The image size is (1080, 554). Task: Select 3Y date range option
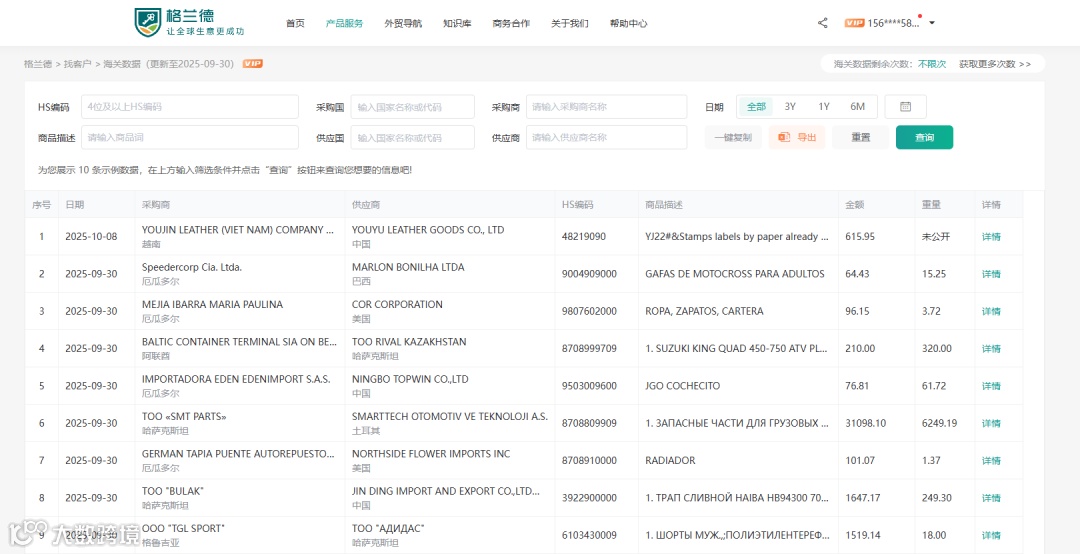point(790,107)
